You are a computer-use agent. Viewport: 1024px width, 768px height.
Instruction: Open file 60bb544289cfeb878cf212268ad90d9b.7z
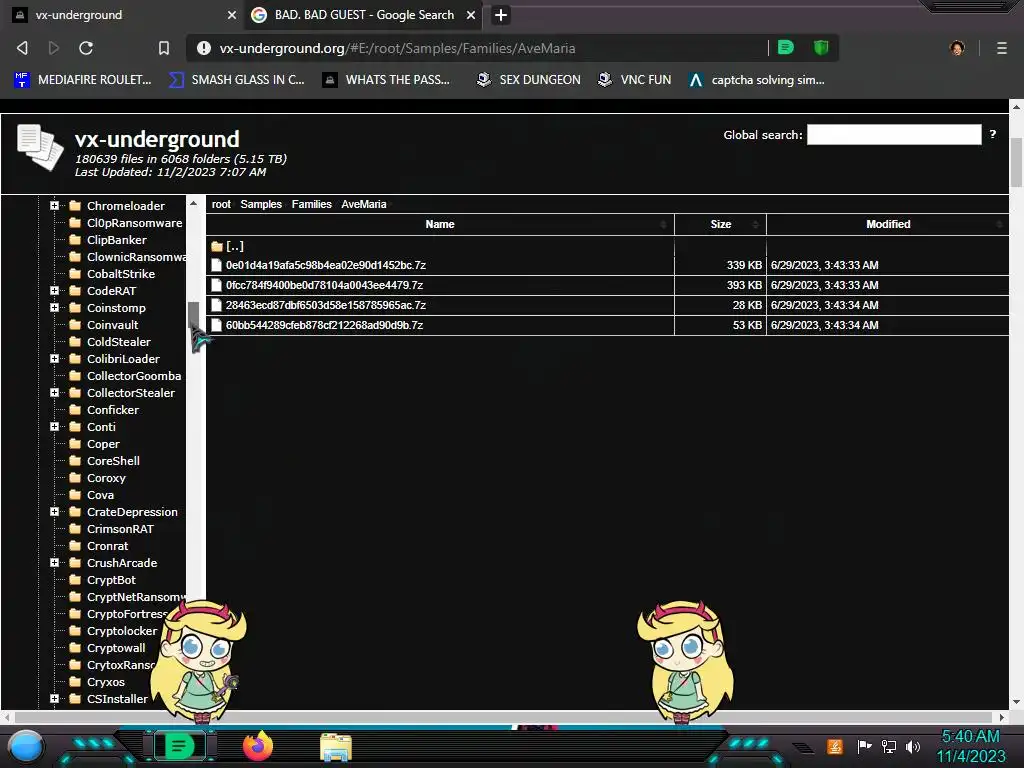pyautogui.click(x=325, y=325)
